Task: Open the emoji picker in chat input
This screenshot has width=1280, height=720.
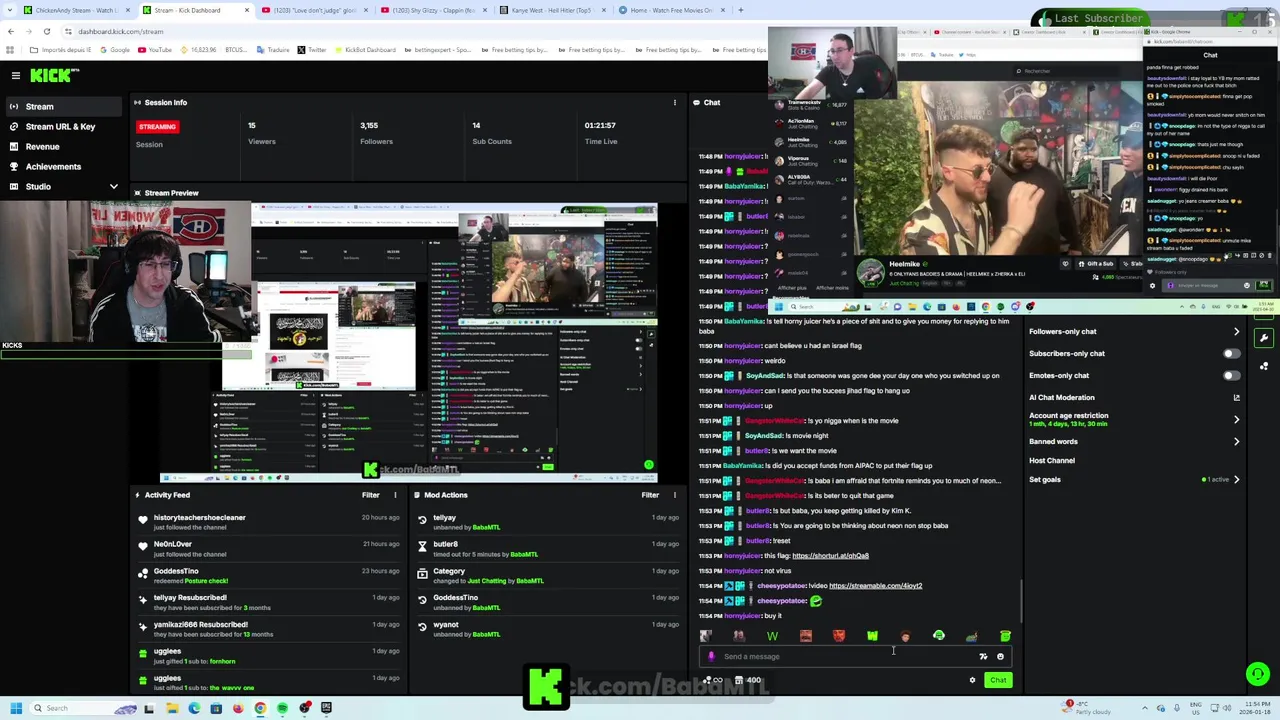Action: [1000, 657]
